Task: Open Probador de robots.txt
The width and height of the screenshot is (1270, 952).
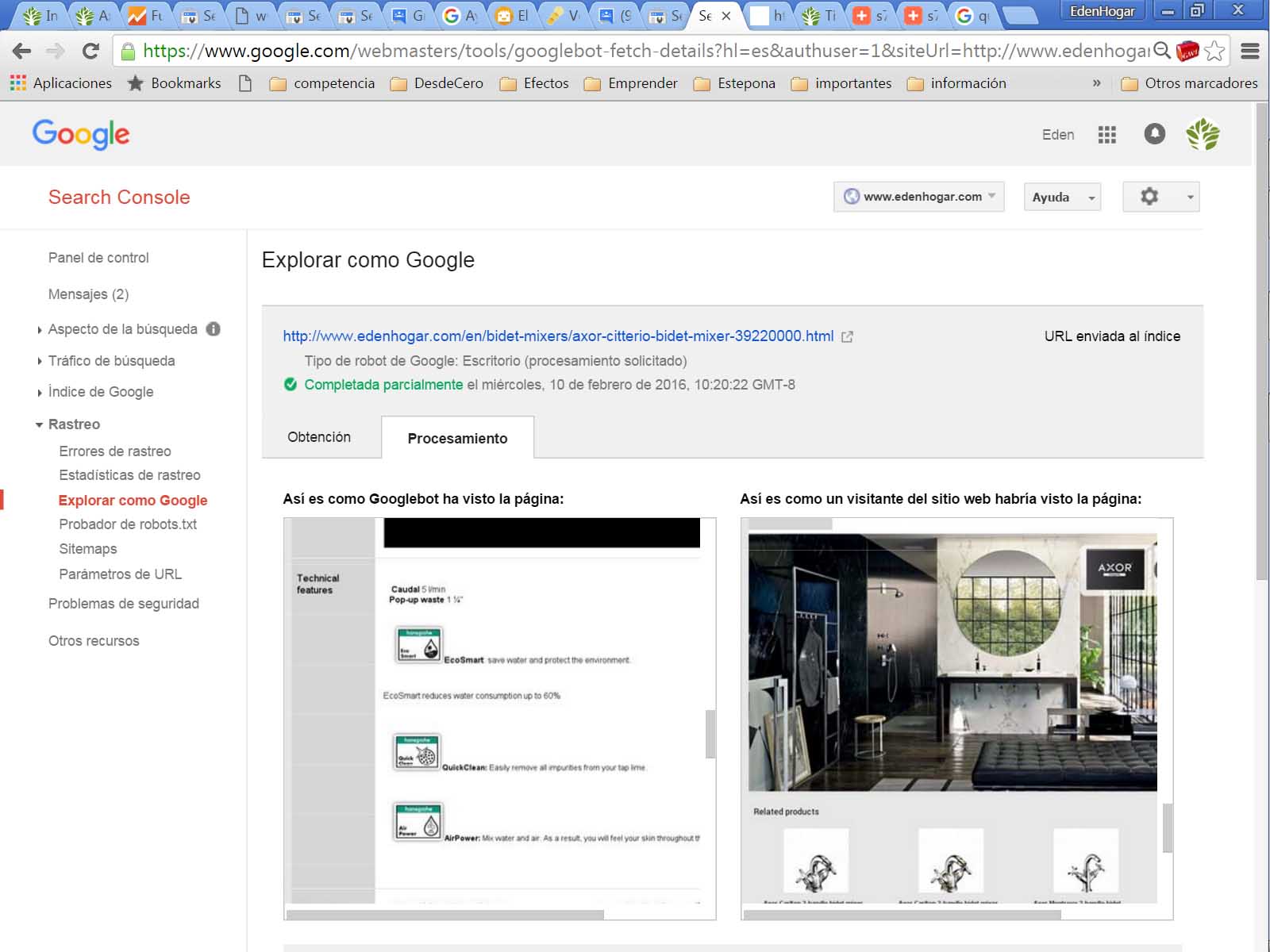Action: (128, 524)
